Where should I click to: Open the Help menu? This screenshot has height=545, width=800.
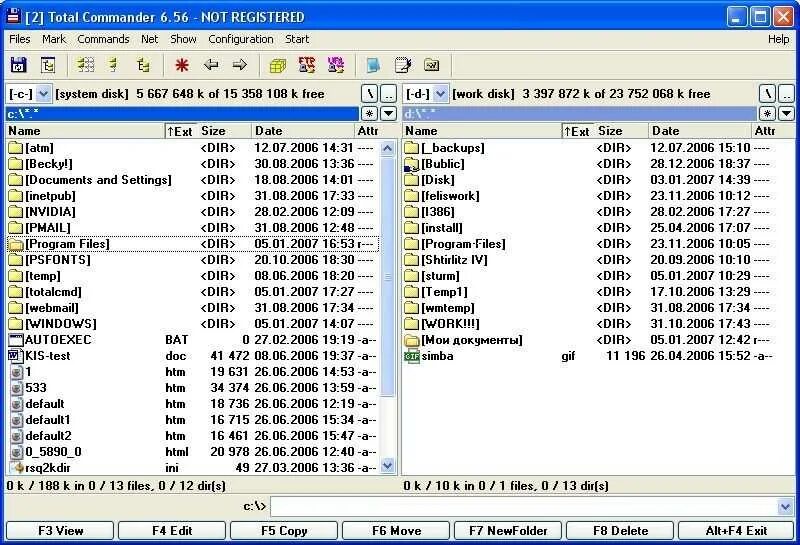coord(779,39)
